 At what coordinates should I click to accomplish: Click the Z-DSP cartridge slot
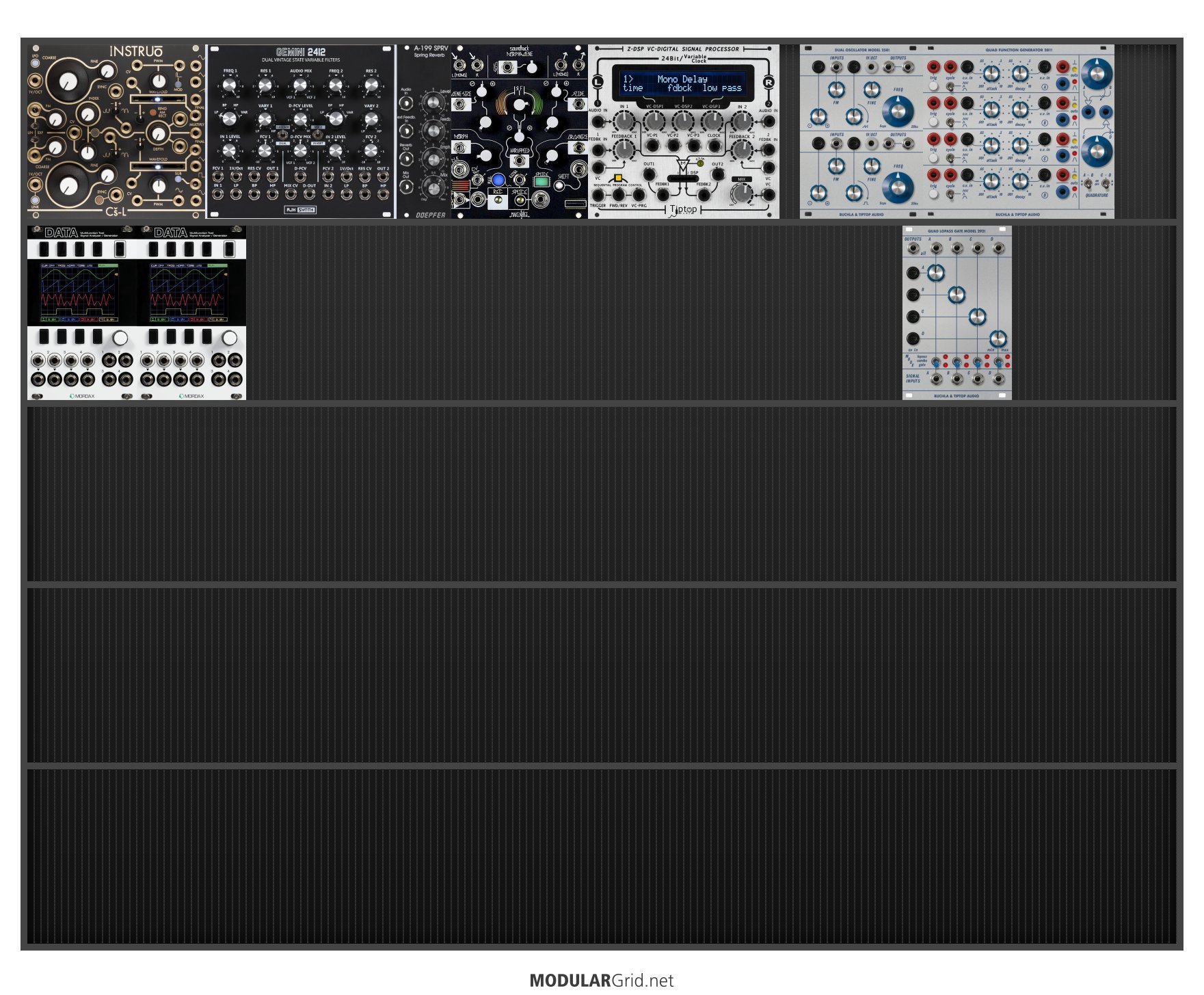[683, 178]
